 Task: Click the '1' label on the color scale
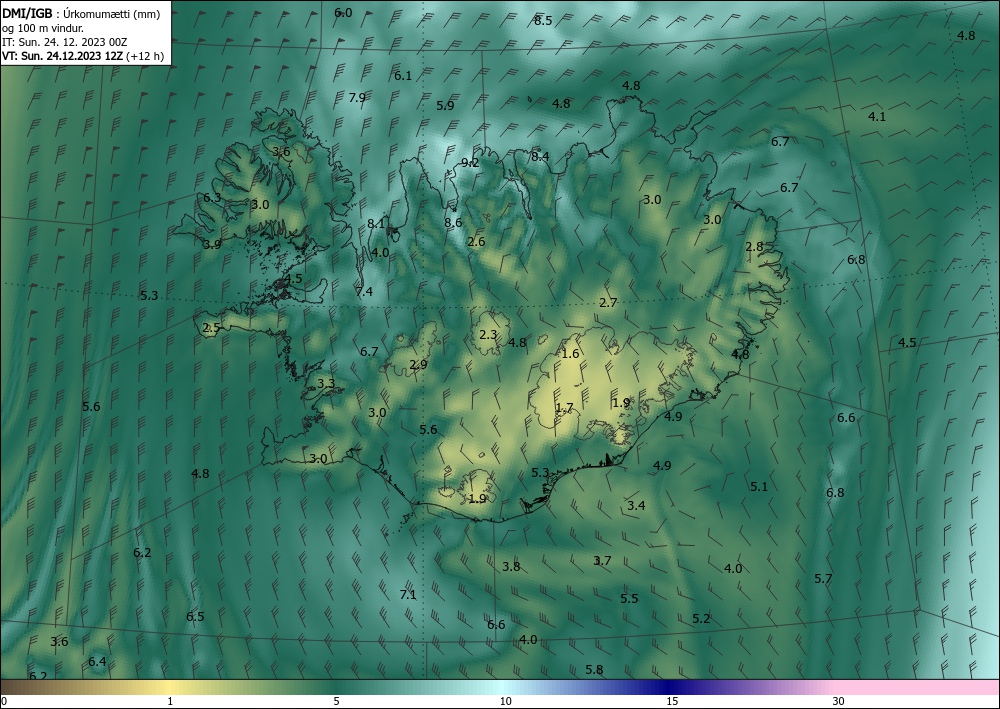(x=170, y=702)
